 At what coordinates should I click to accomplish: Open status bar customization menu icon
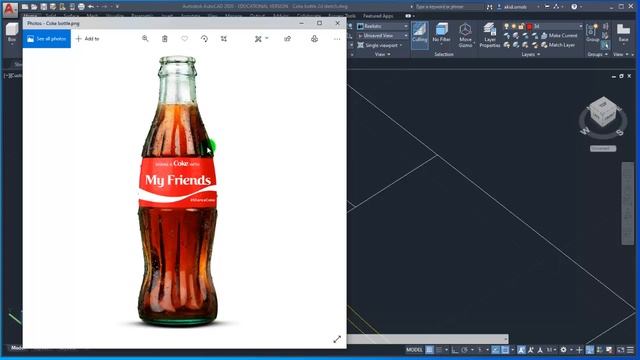coord(631,350)
